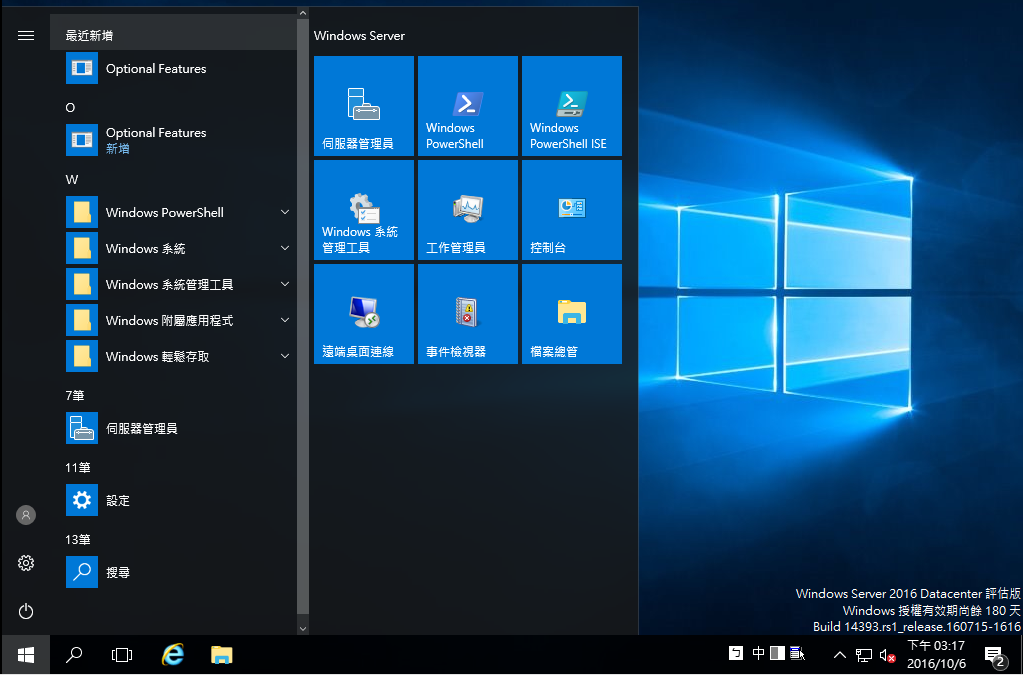This screenshot has height=675, width=1023.
Task: Click the 13筆 group header
Action: (x=78, y=539)
